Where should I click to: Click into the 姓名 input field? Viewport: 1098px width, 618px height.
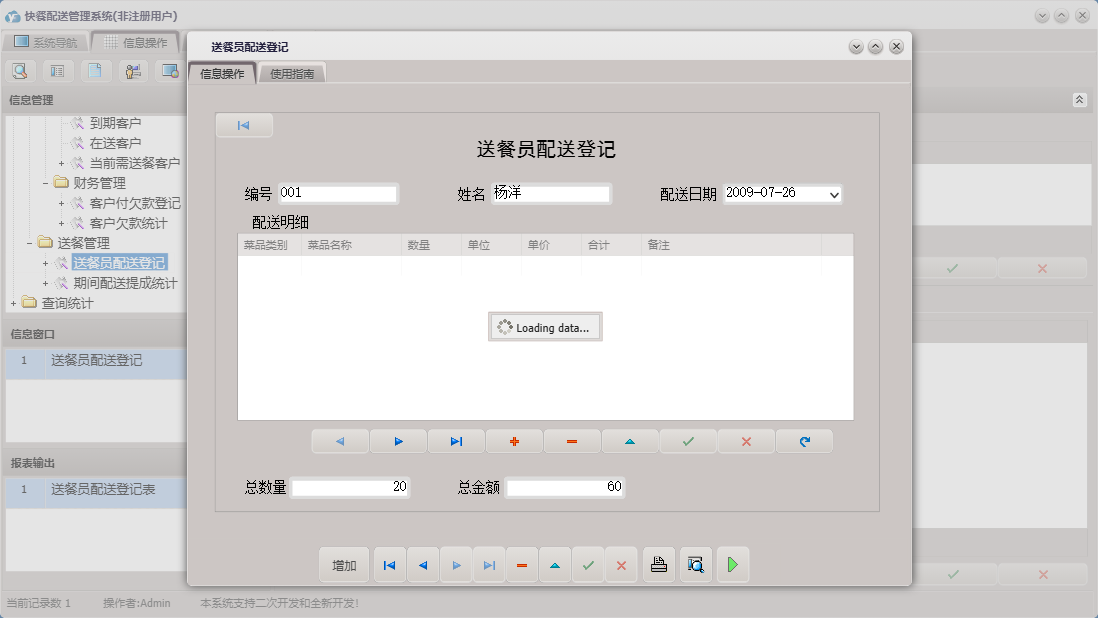tap(549, 194)
